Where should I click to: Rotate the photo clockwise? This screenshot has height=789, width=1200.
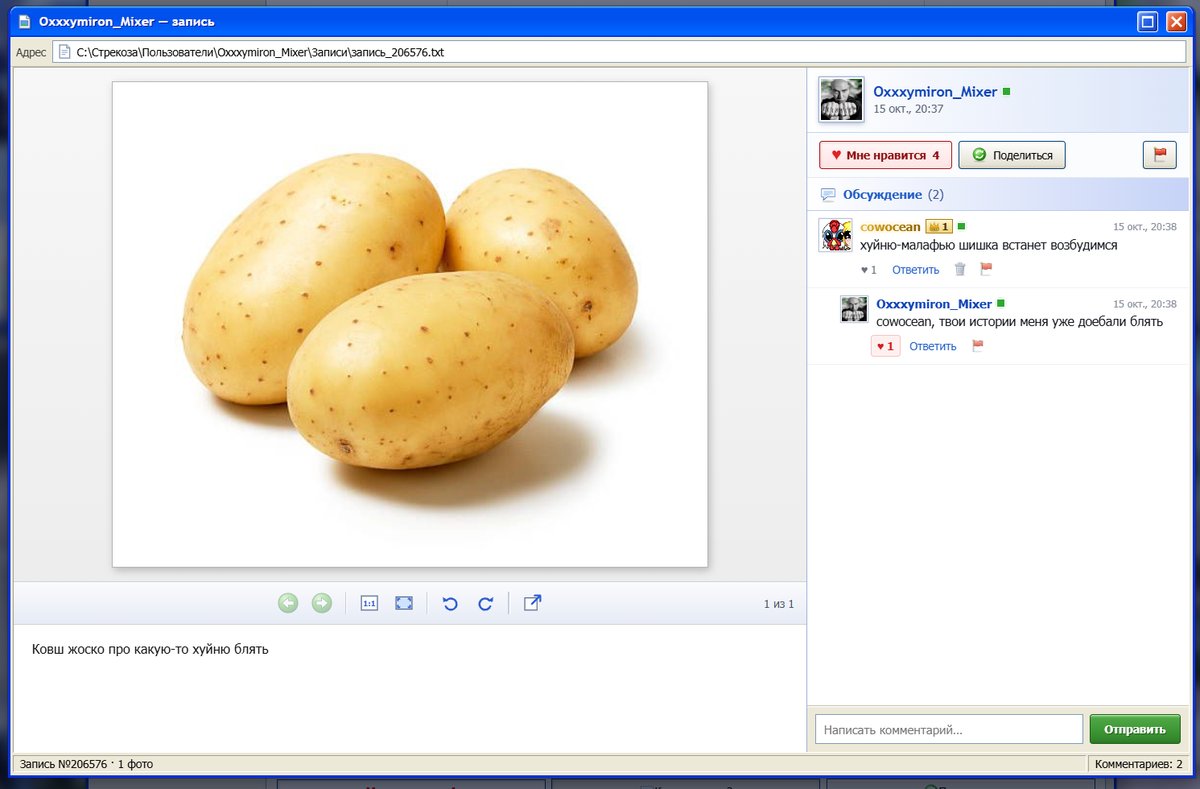pos(486,603)
